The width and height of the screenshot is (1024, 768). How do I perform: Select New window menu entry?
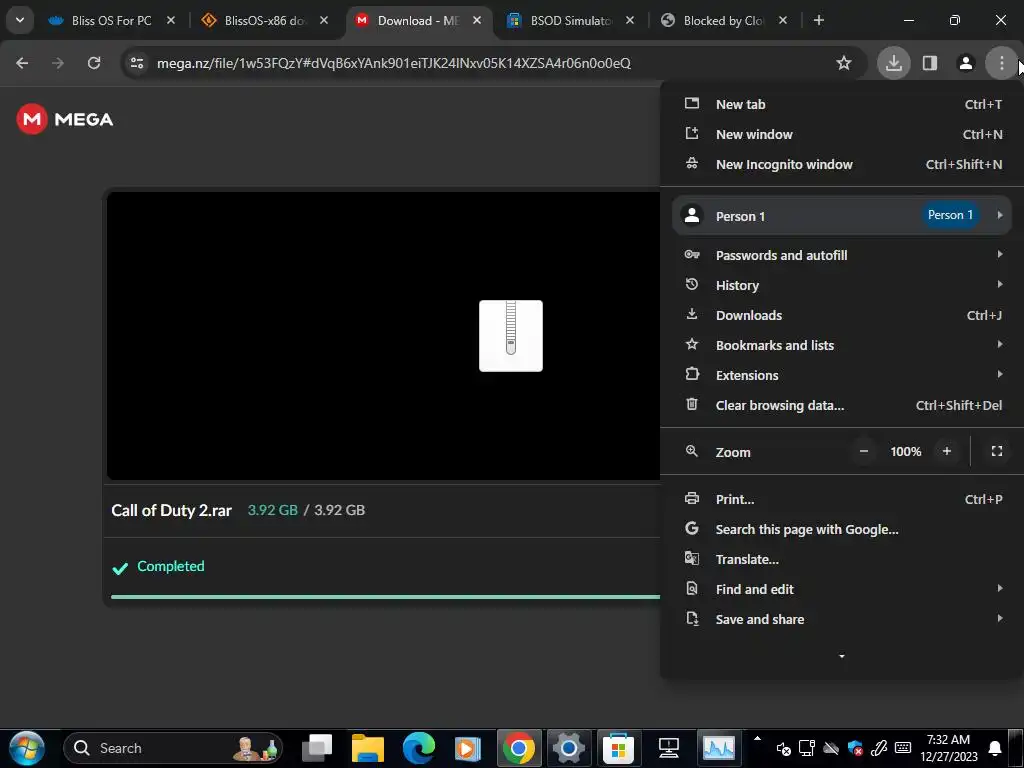(841, 135)
